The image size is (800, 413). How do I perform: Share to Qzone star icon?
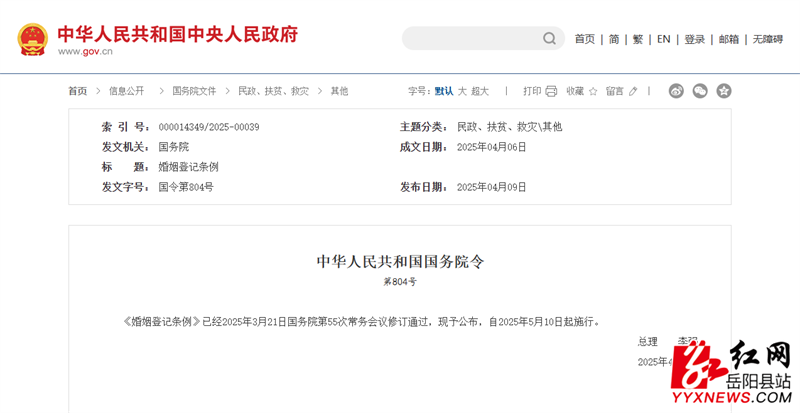pos(723,91)
